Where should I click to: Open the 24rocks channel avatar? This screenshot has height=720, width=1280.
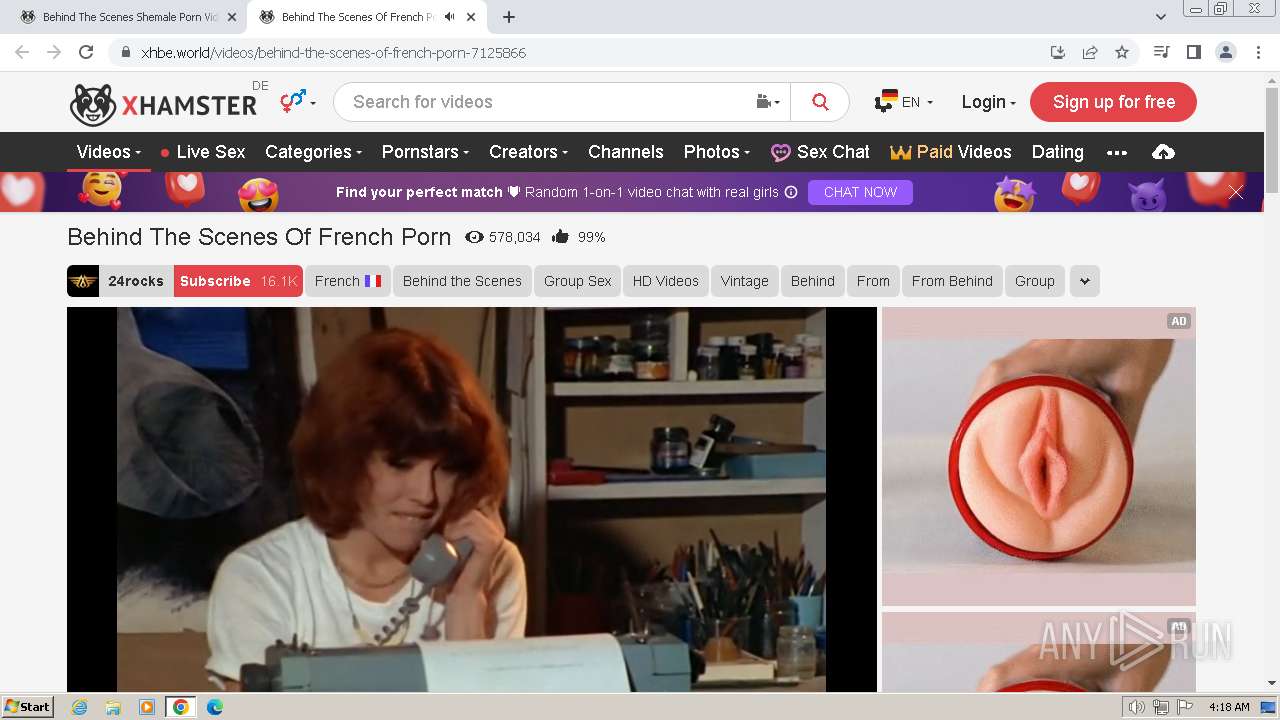(x=83, y=281)
